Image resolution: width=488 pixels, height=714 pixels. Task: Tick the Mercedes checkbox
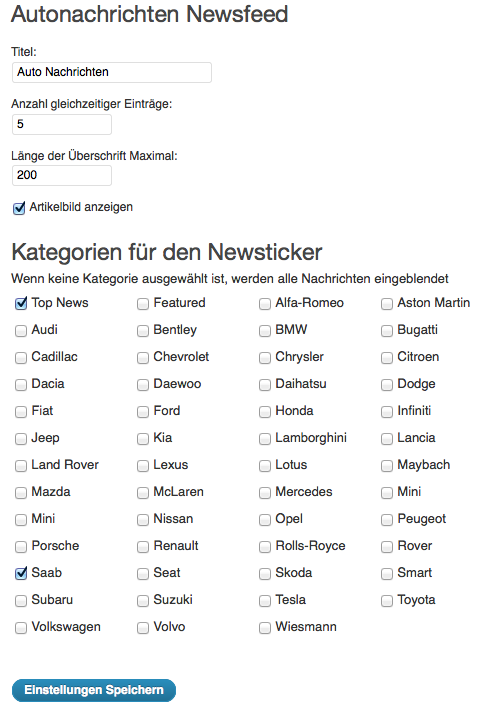click(265, 493)
